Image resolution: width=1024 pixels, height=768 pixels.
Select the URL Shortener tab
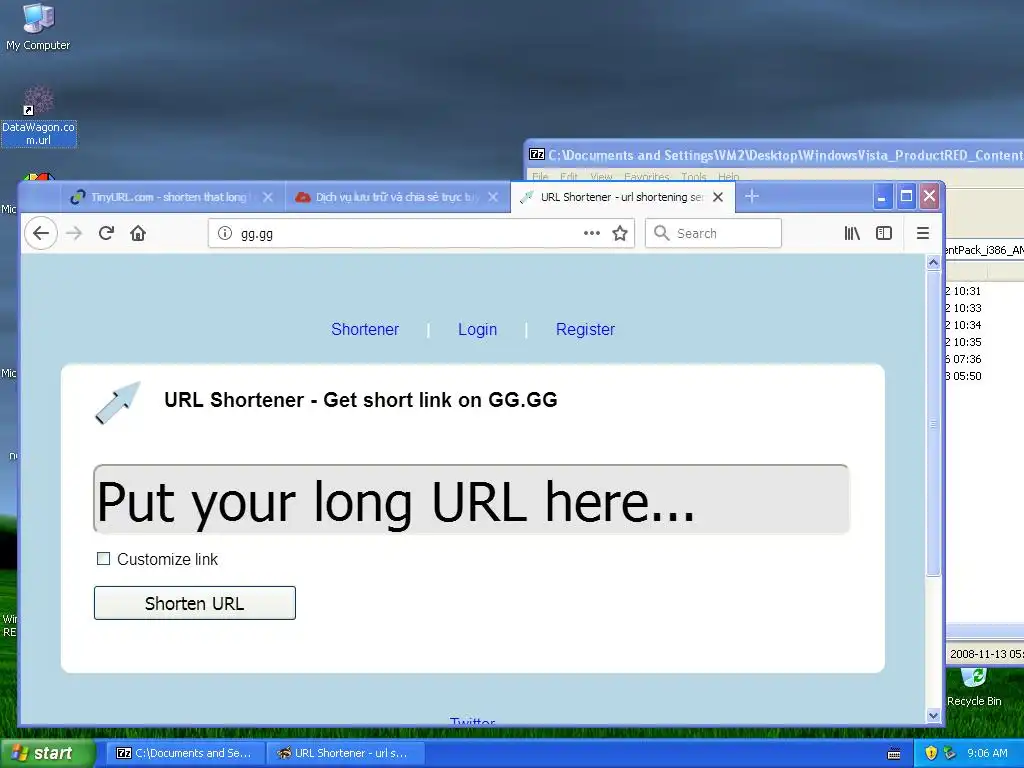tap(622, 197)
